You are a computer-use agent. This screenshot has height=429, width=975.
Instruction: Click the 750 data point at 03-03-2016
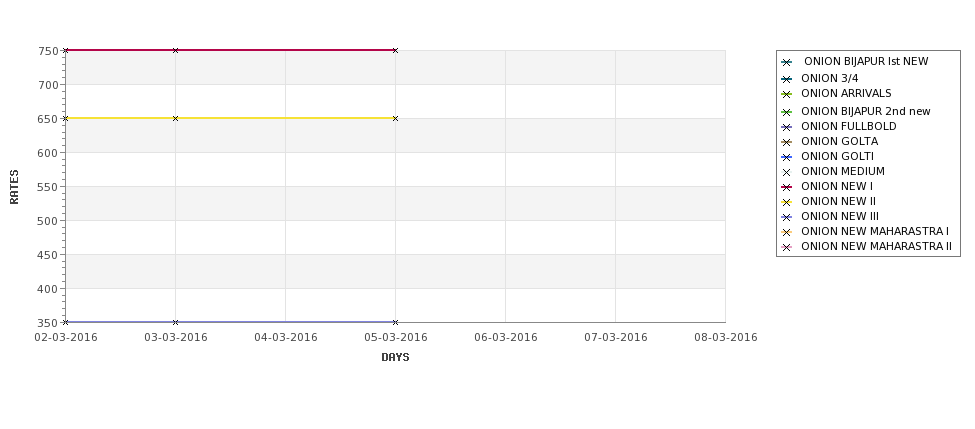point(175,50)
